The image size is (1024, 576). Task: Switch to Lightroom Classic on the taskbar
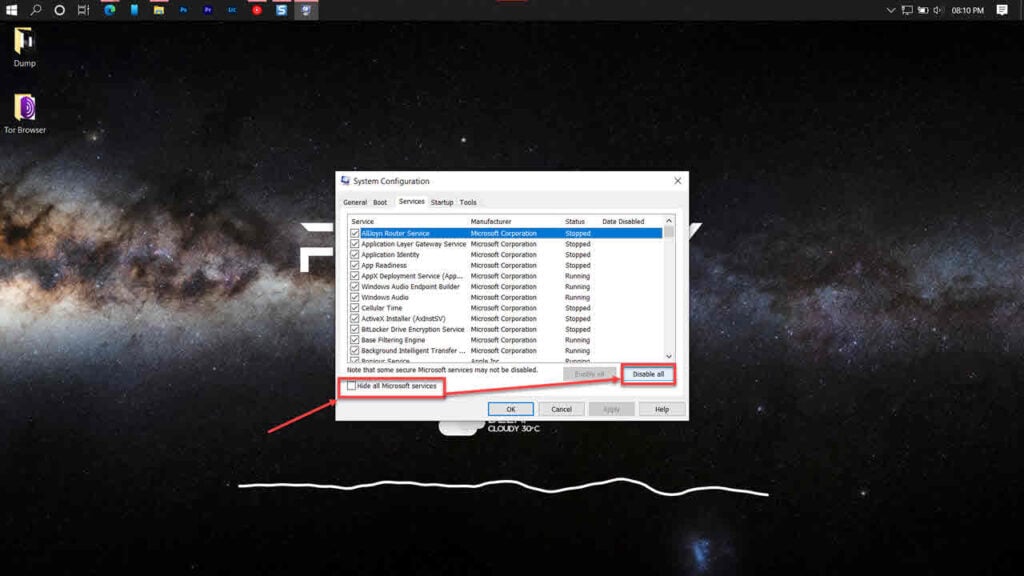click(x=232, y=10)
